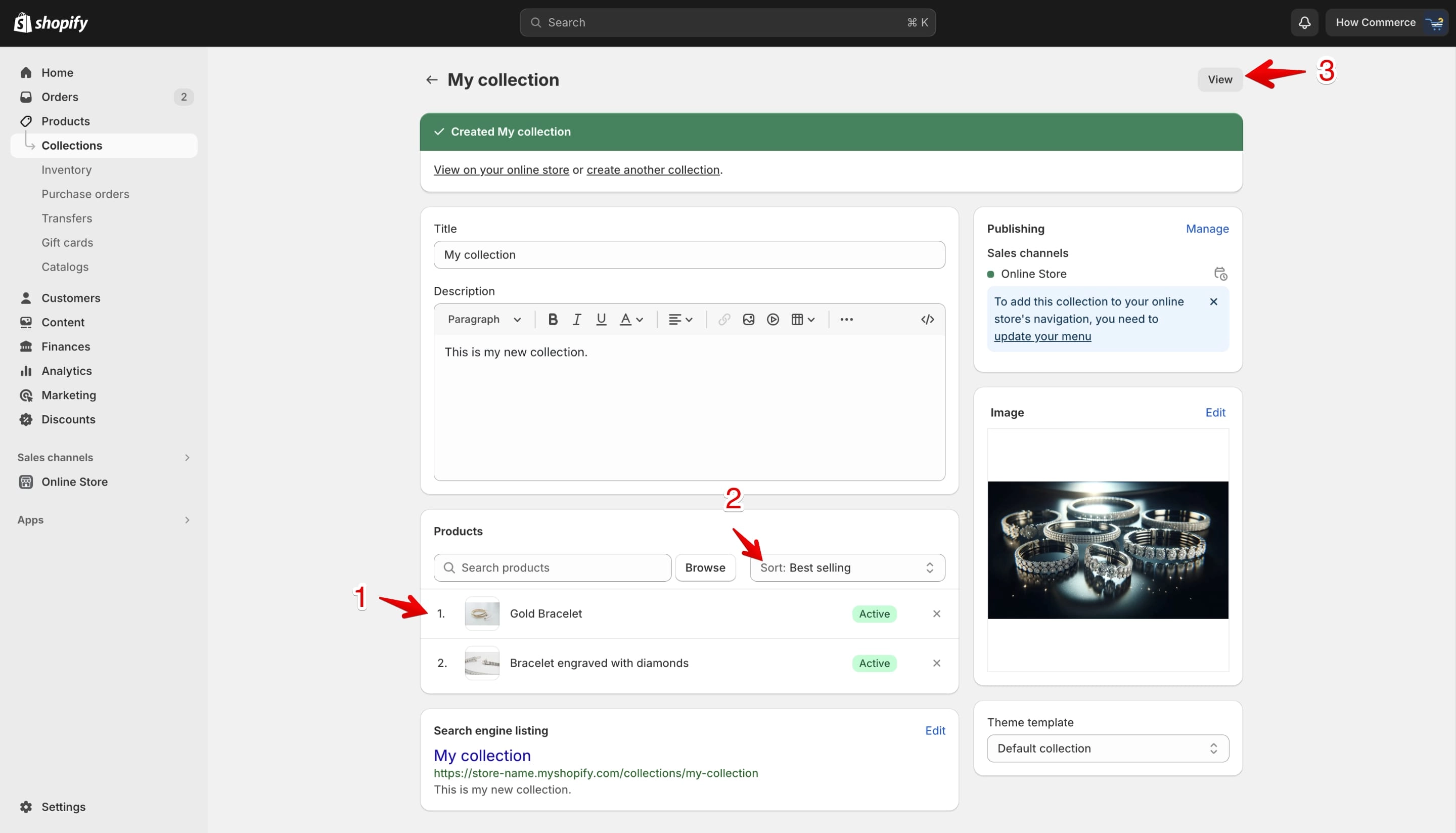Open the Theme template dropdown
Screen dimensions: 1456x833
click(1107, 749)
